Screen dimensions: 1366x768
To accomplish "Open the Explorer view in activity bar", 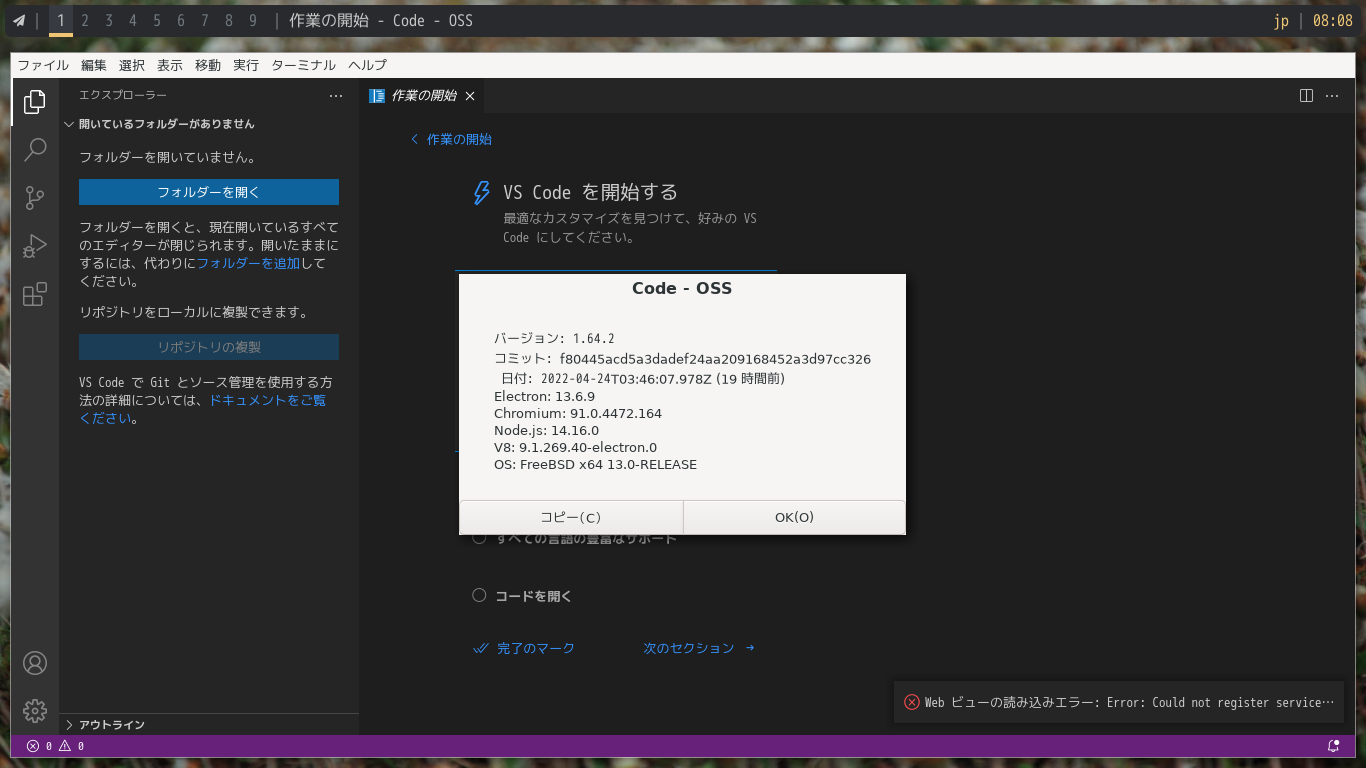I will 35,101.
